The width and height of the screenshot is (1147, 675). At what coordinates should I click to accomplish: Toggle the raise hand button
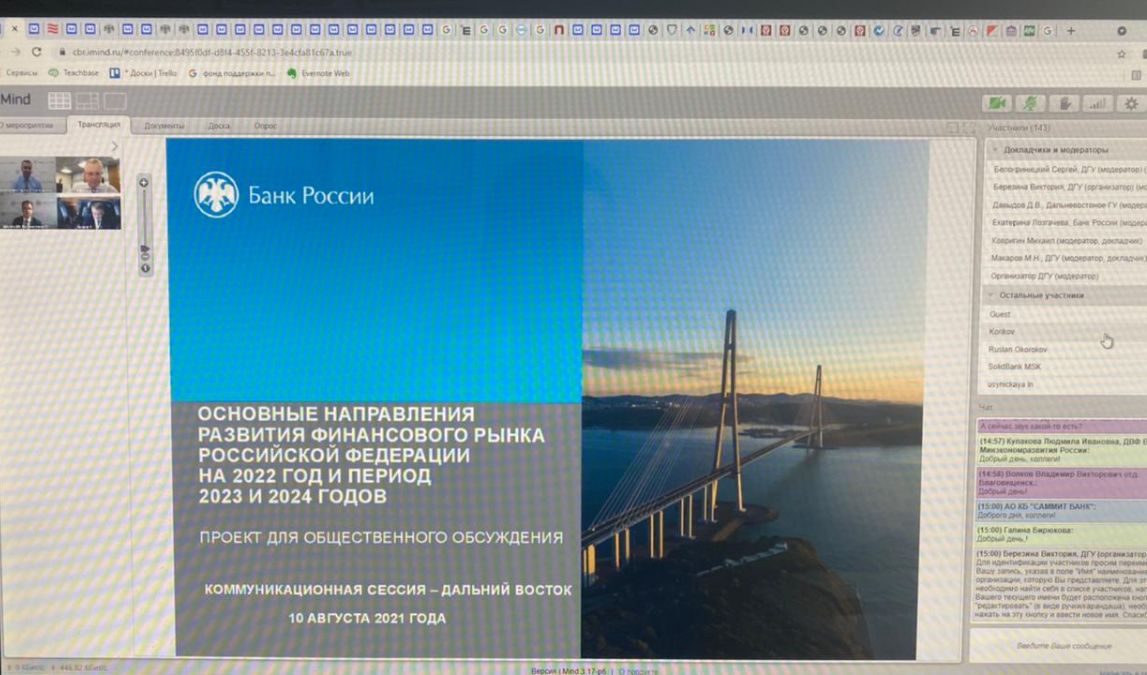tap(1066, 103)
